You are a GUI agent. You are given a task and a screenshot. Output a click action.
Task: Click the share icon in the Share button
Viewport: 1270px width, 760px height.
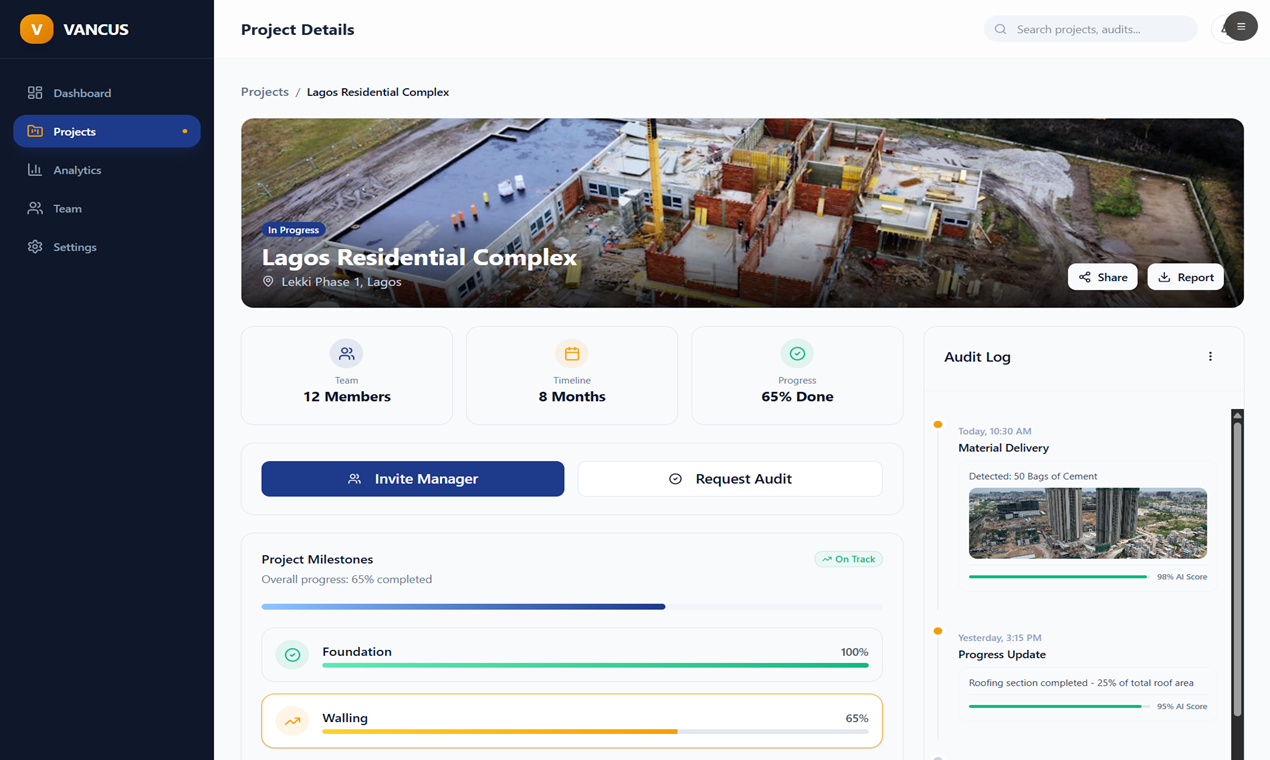pos(1085,277)
